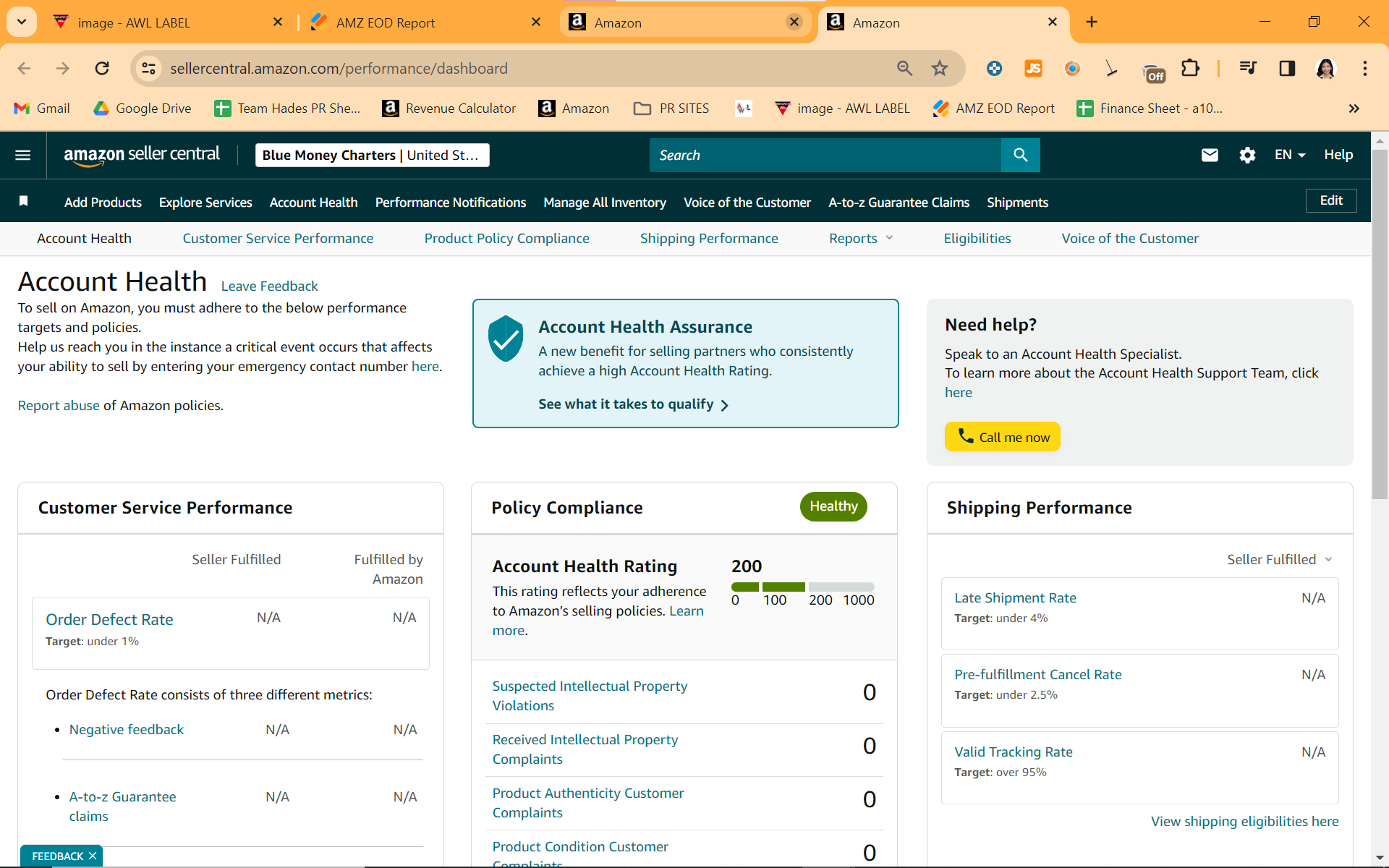Viewport: 1389px width, 868px height.
Task: Open the Blue Money Charters account switcher
Action: point(372,155)
